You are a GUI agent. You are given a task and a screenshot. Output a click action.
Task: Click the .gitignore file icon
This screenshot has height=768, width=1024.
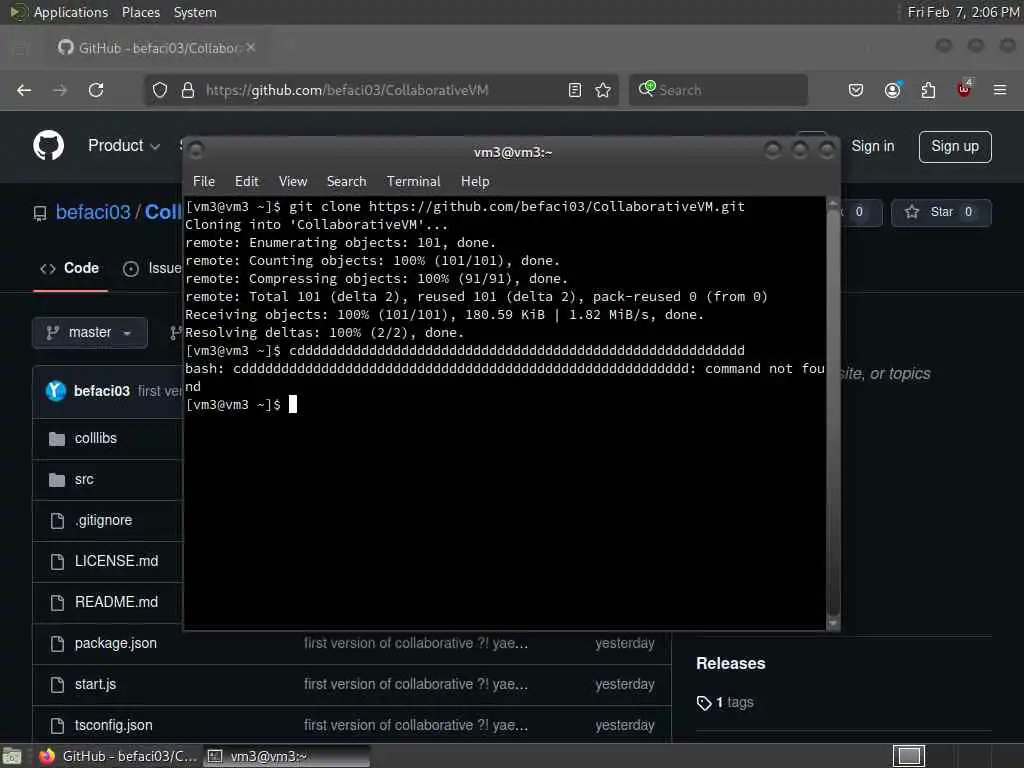(x=57, y=520)
